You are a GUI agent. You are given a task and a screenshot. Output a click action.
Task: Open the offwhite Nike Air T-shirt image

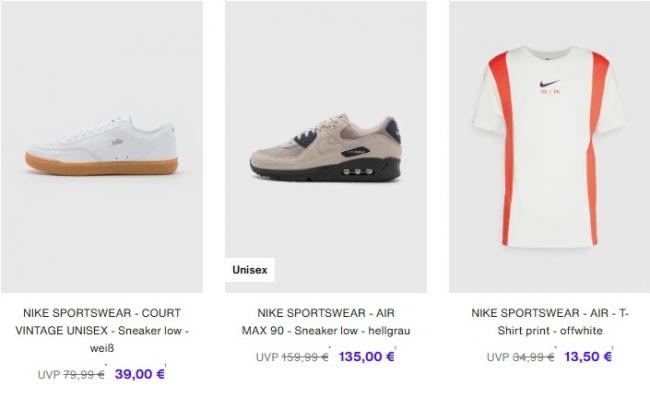click(550, 147)
